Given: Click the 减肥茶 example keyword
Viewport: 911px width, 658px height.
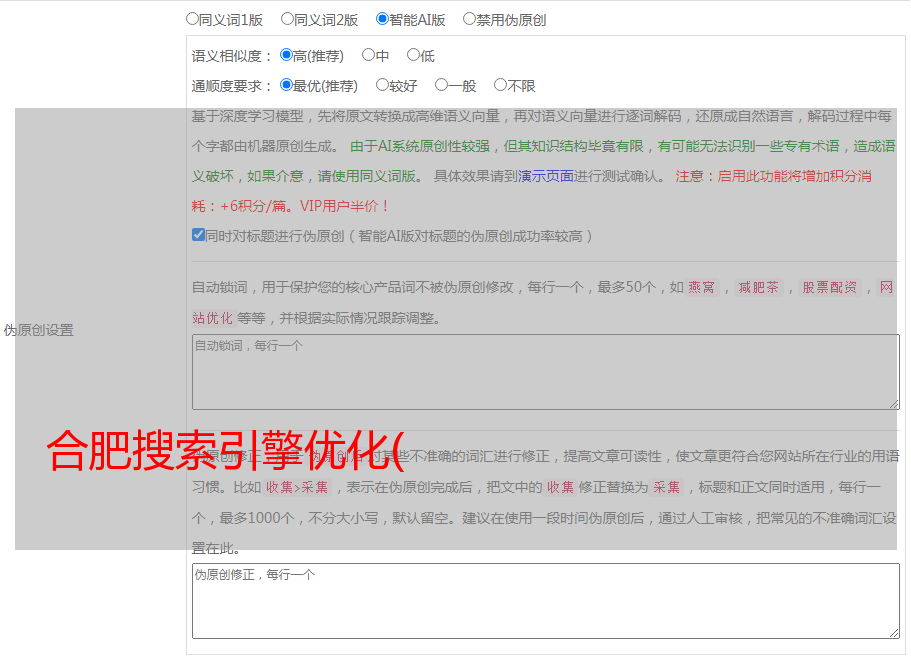Looking at the screenshot, I should (759, 287).
